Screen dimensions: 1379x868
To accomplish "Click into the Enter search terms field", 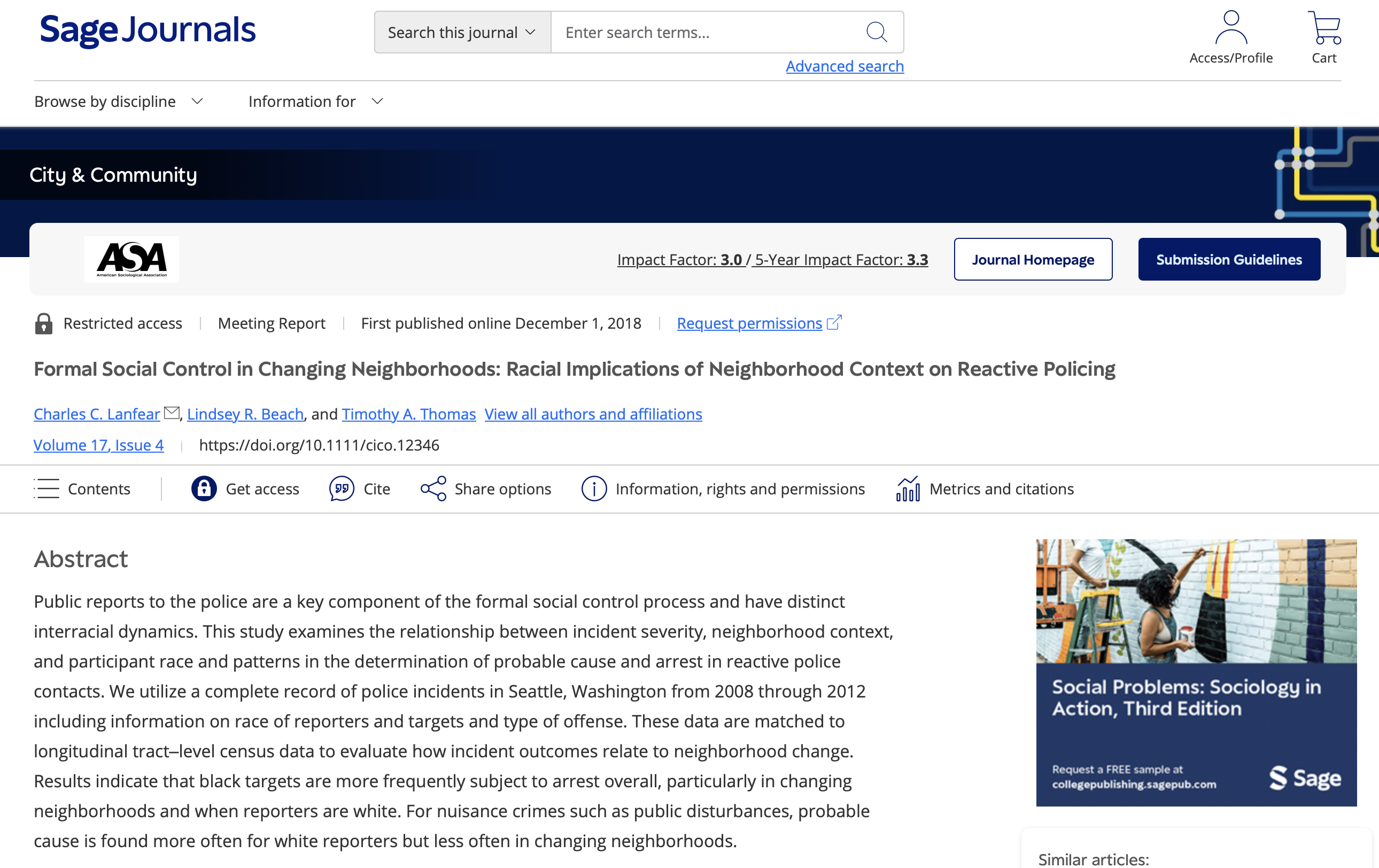I will 704,32.
